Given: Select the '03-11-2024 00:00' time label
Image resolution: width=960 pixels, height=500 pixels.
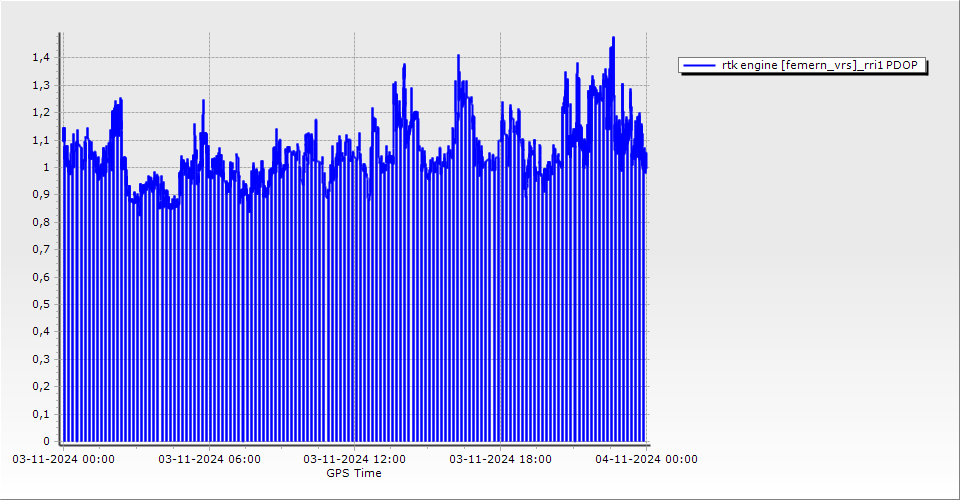Looking at the screenshot, I should pos(63,460).
